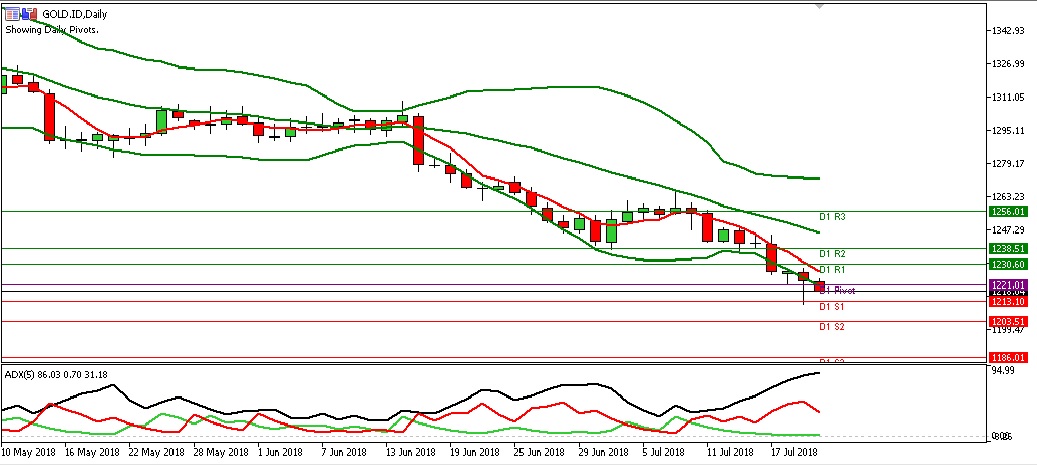The image size is (1037, 465).
Task: Click the purple 1221.01 pivot price tag
Action: click(1007, 285)
